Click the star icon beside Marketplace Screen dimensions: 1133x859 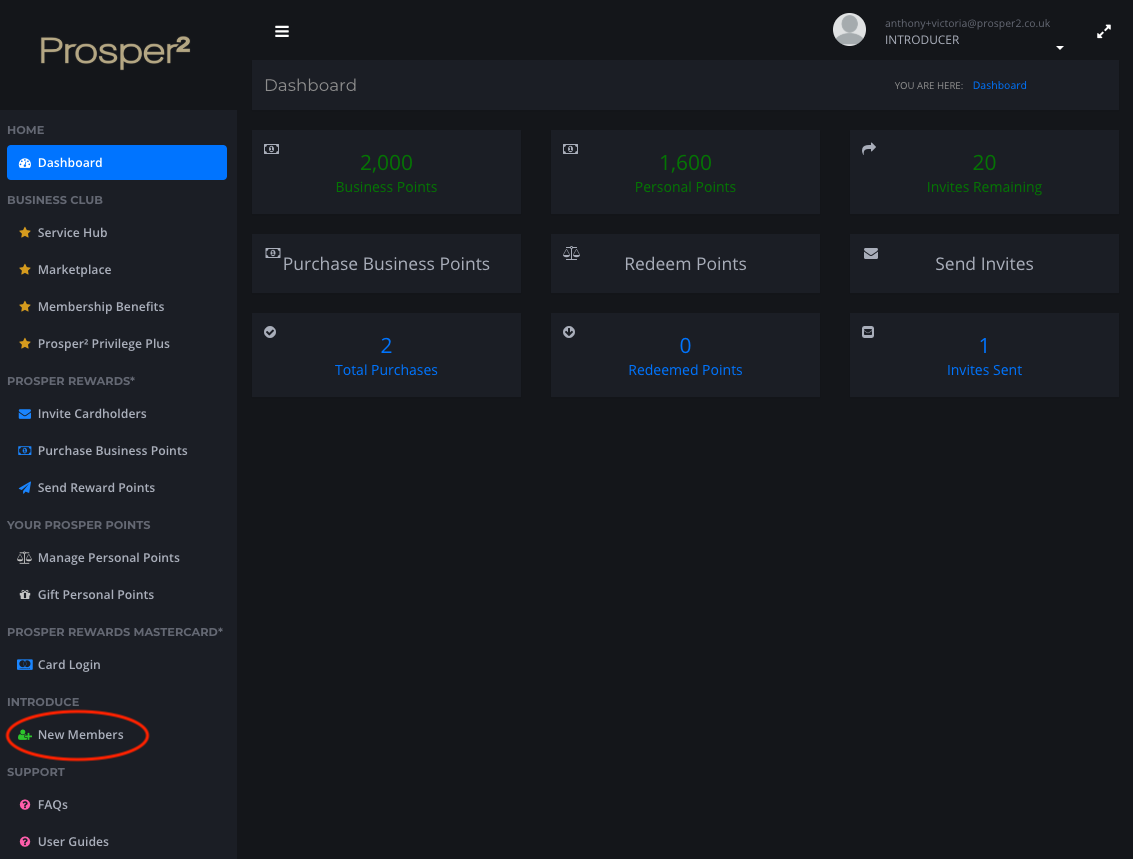(x=25, y=269)
